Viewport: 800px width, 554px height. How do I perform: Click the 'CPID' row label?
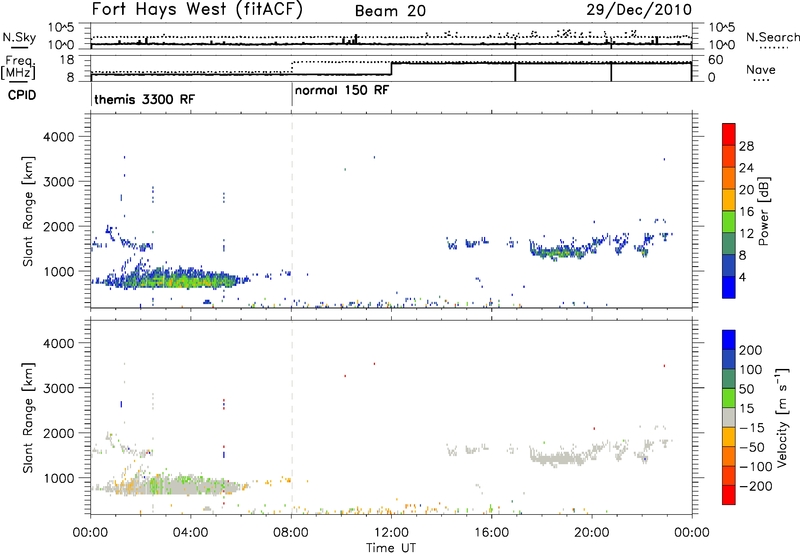pos(22,95)
